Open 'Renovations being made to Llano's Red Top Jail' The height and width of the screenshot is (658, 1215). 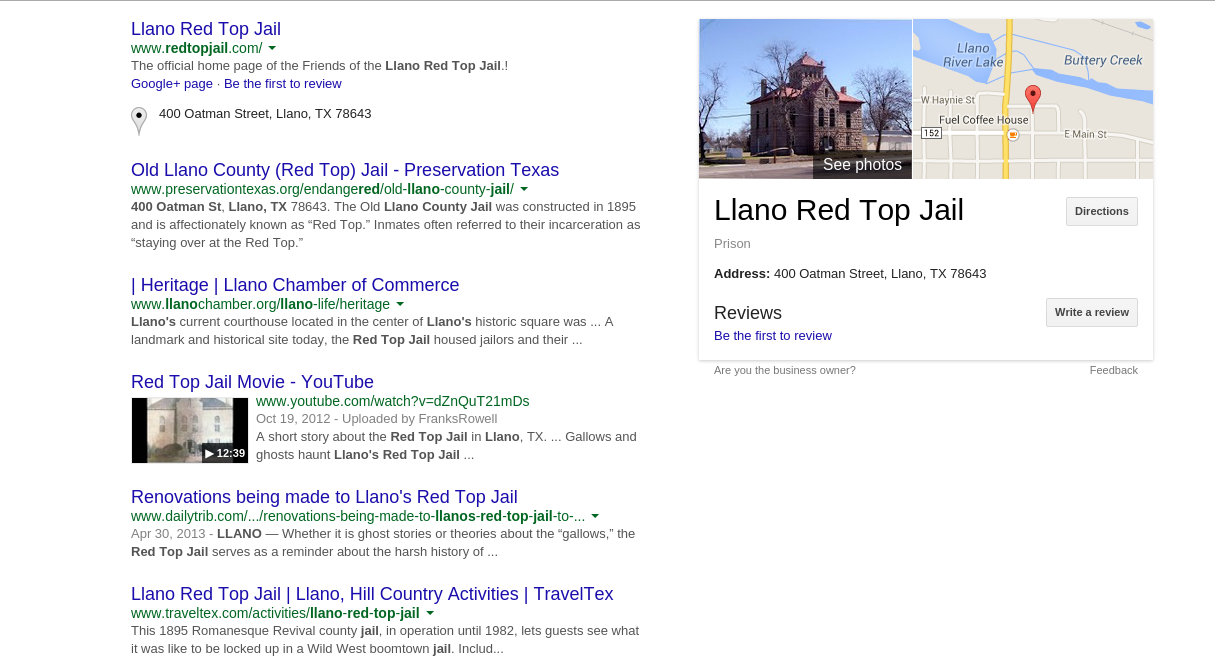click(x=324, y=497)
